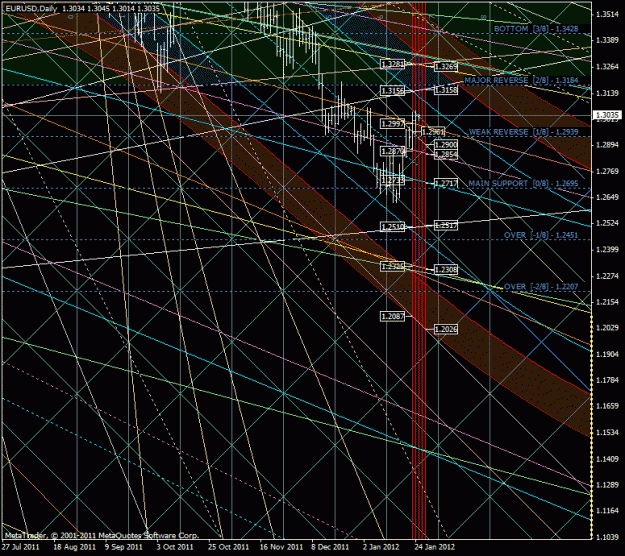
Task: Click the 1.1409 price scale value
Action: [607, 459]
